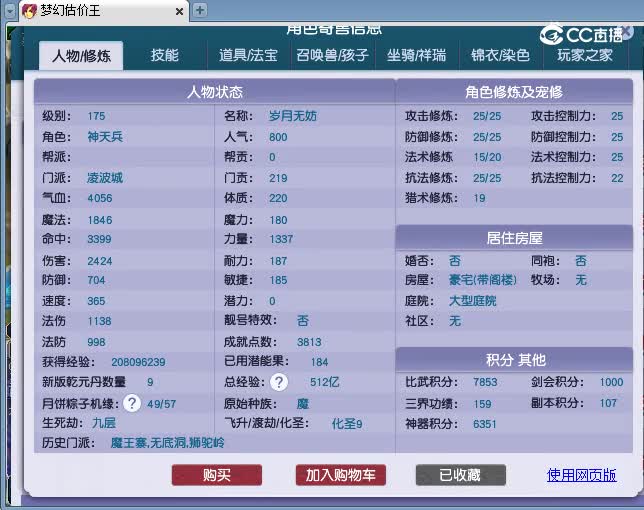
Task: Click the 神器积分 value 6351
Action: pyautogui.click(x=485, y=424)
